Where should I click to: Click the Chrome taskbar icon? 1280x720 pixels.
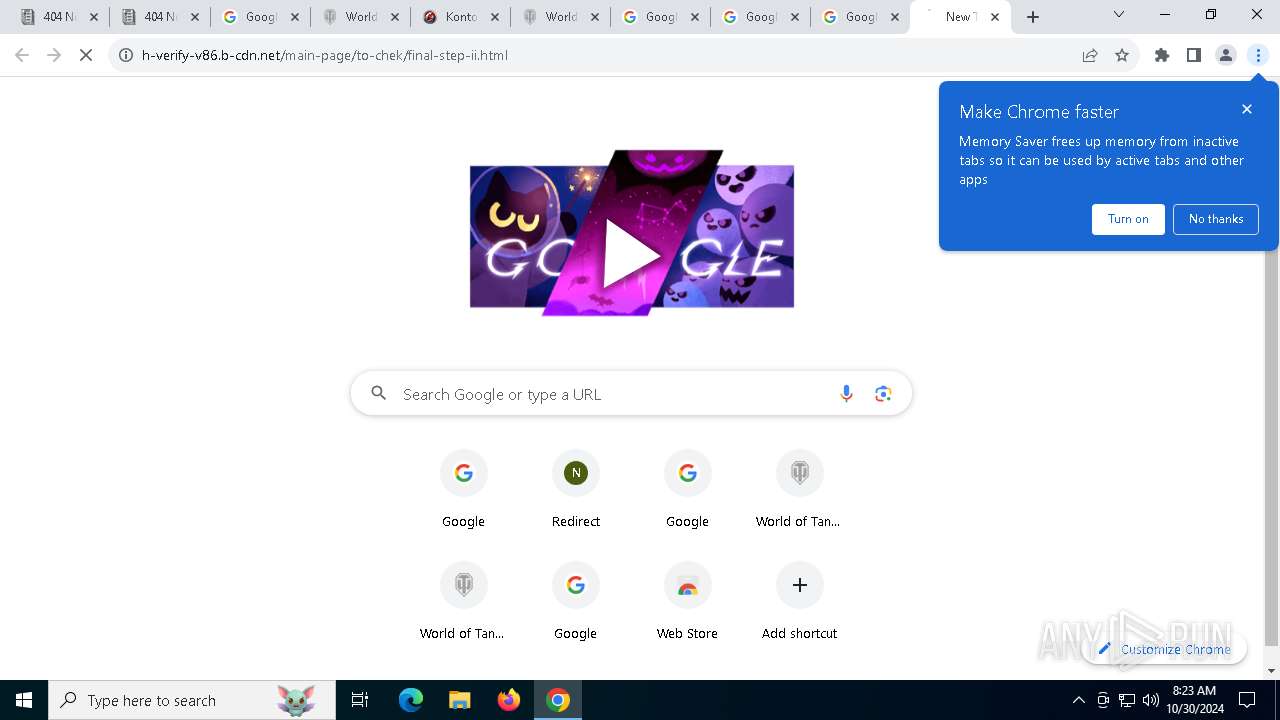pos(558,700)
